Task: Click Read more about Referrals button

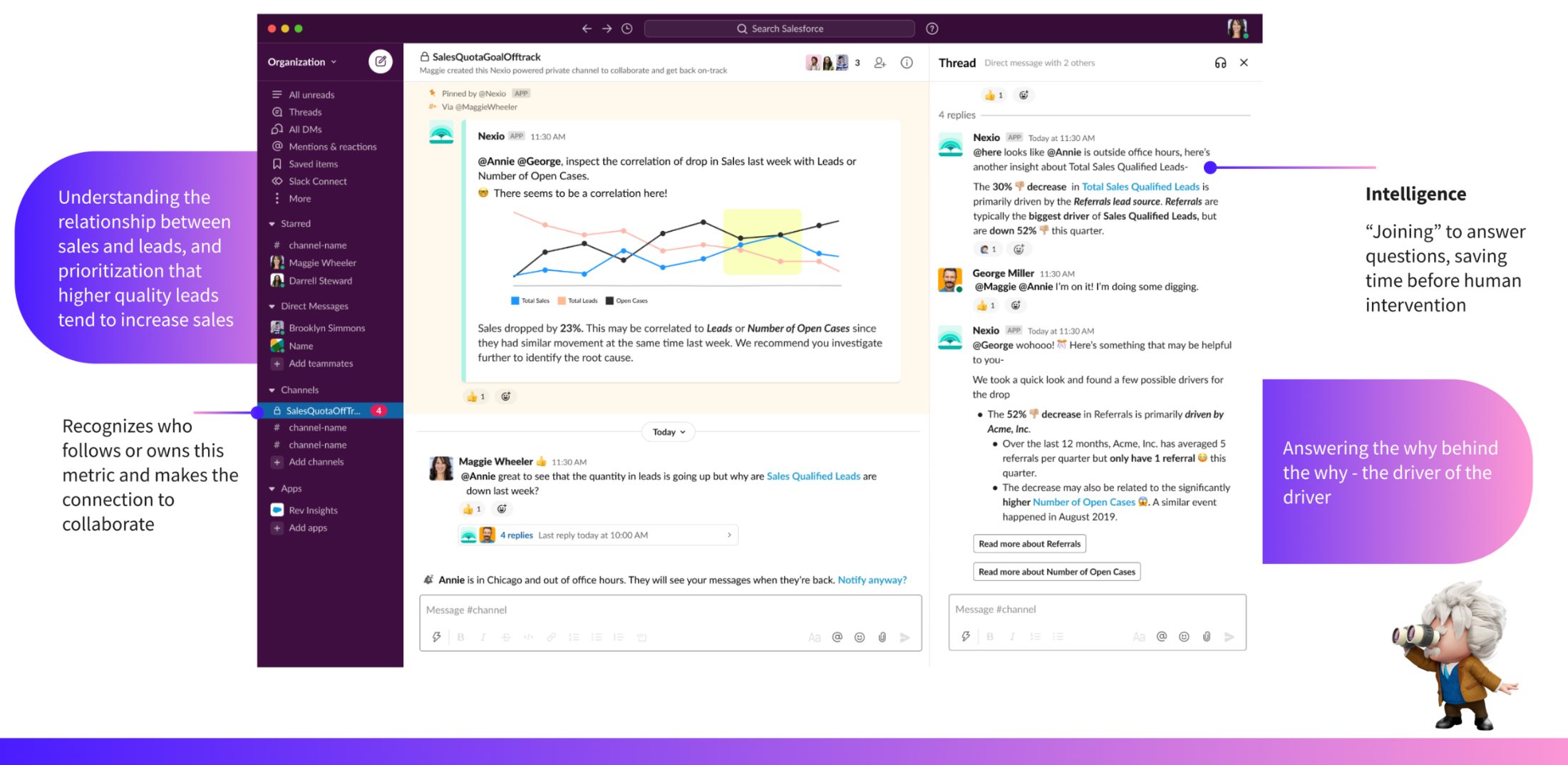Action: (x=1029, y=544)
